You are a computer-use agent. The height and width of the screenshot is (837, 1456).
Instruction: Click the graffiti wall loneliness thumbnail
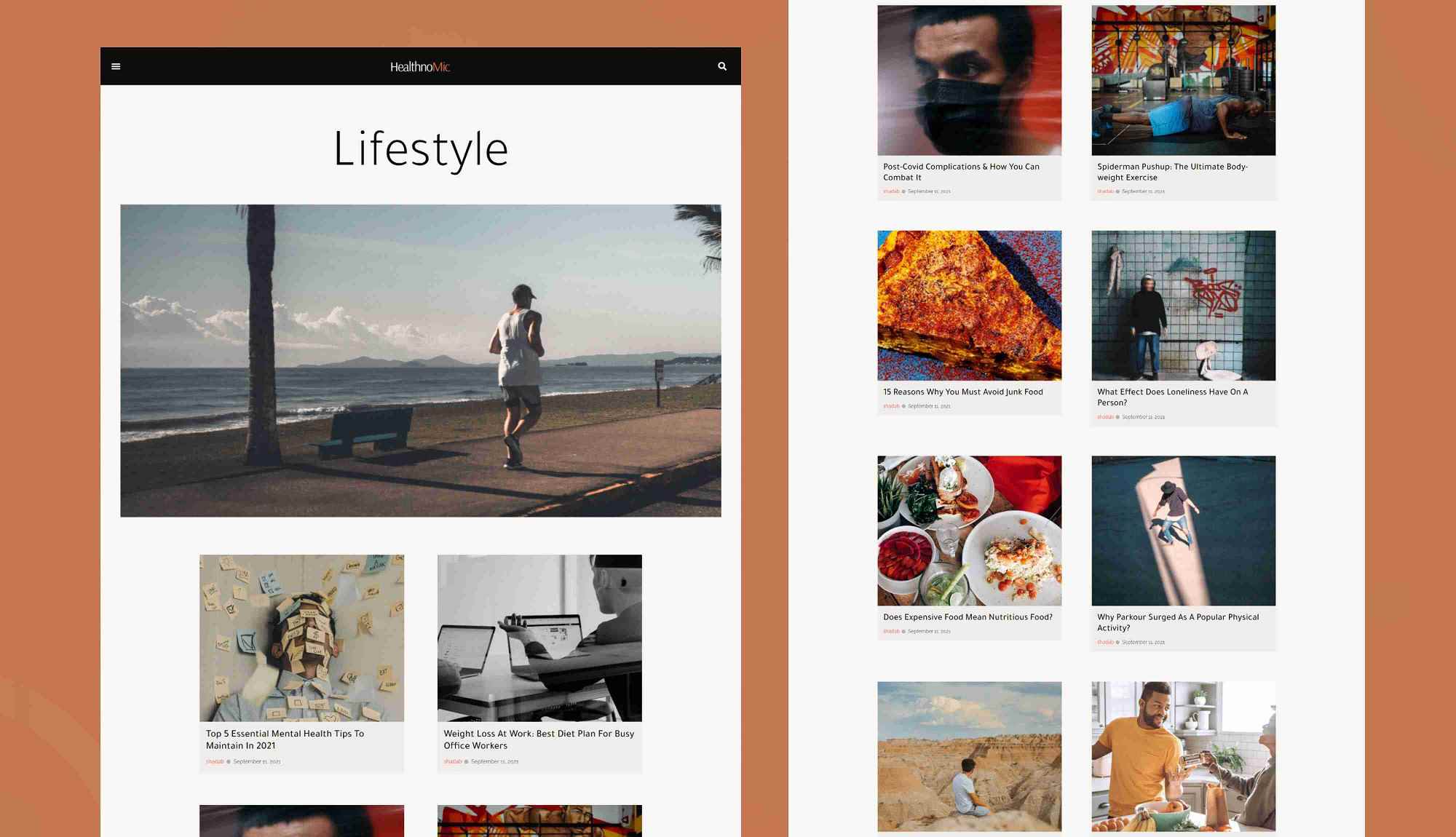(x=1182, y=306)
